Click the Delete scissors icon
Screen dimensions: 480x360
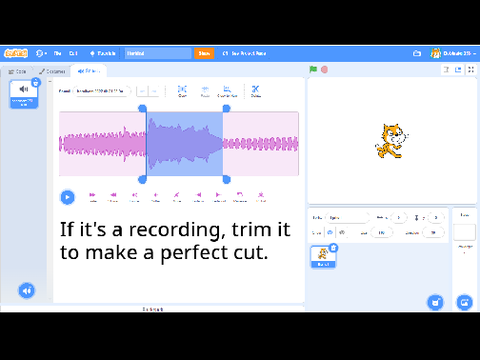tap(255, 91)
